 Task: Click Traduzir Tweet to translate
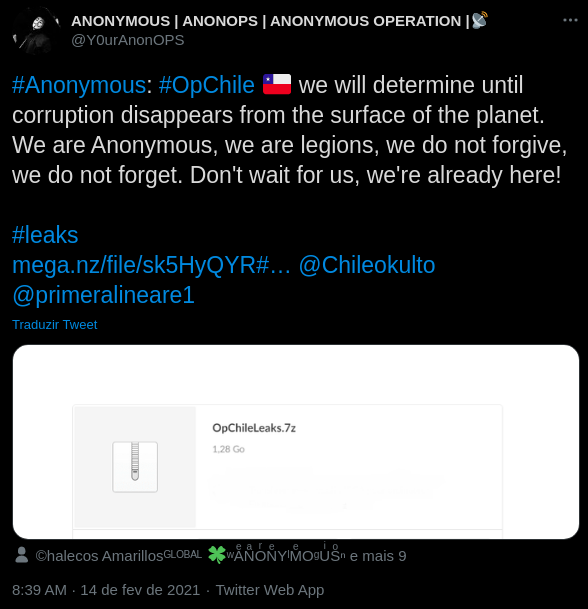(54, 325)
